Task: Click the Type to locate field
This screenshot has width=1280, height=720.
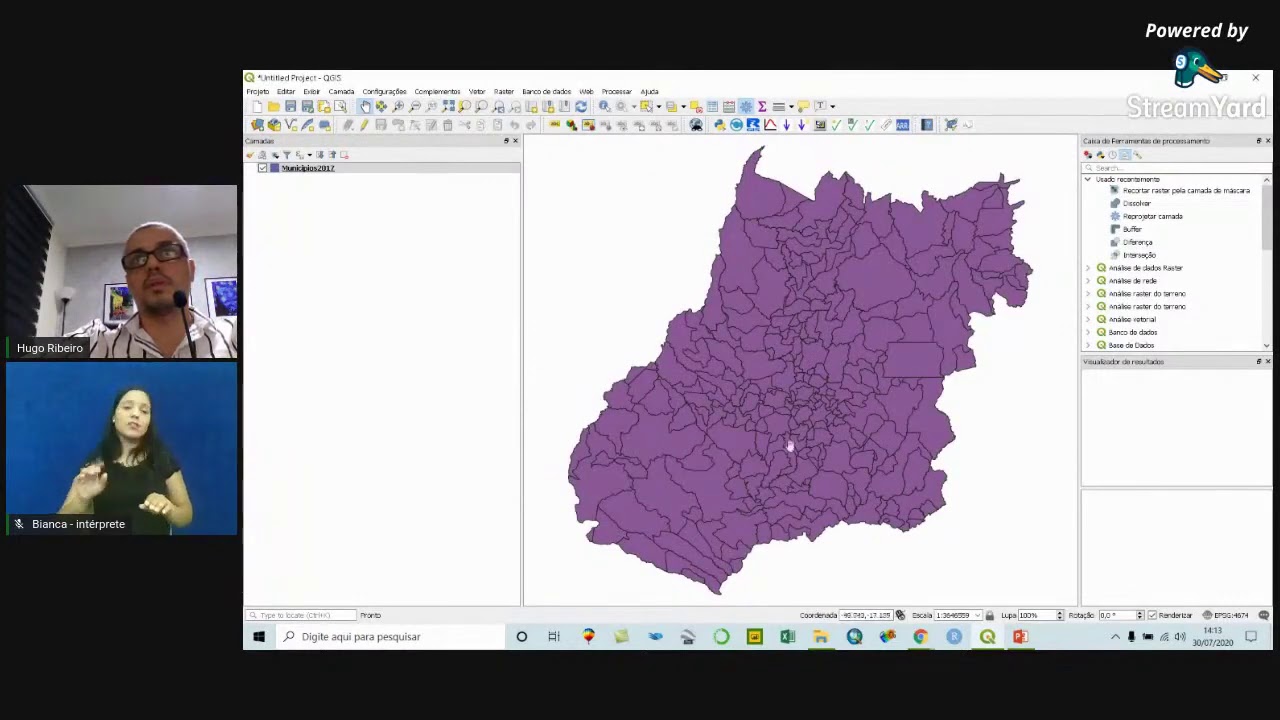Action: pyautogui.click(x=302, y=615)
